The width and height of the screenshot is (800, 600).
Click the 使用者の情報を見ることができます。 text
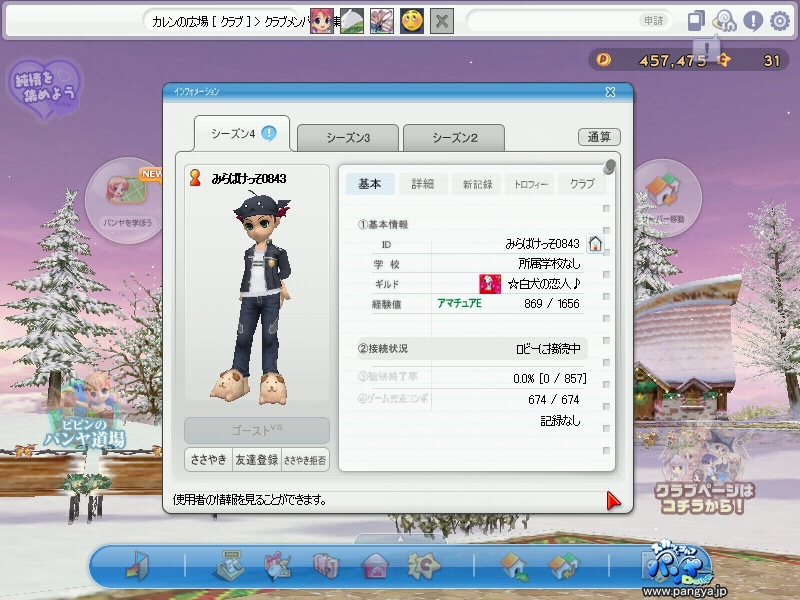click(x=249, y=499)
